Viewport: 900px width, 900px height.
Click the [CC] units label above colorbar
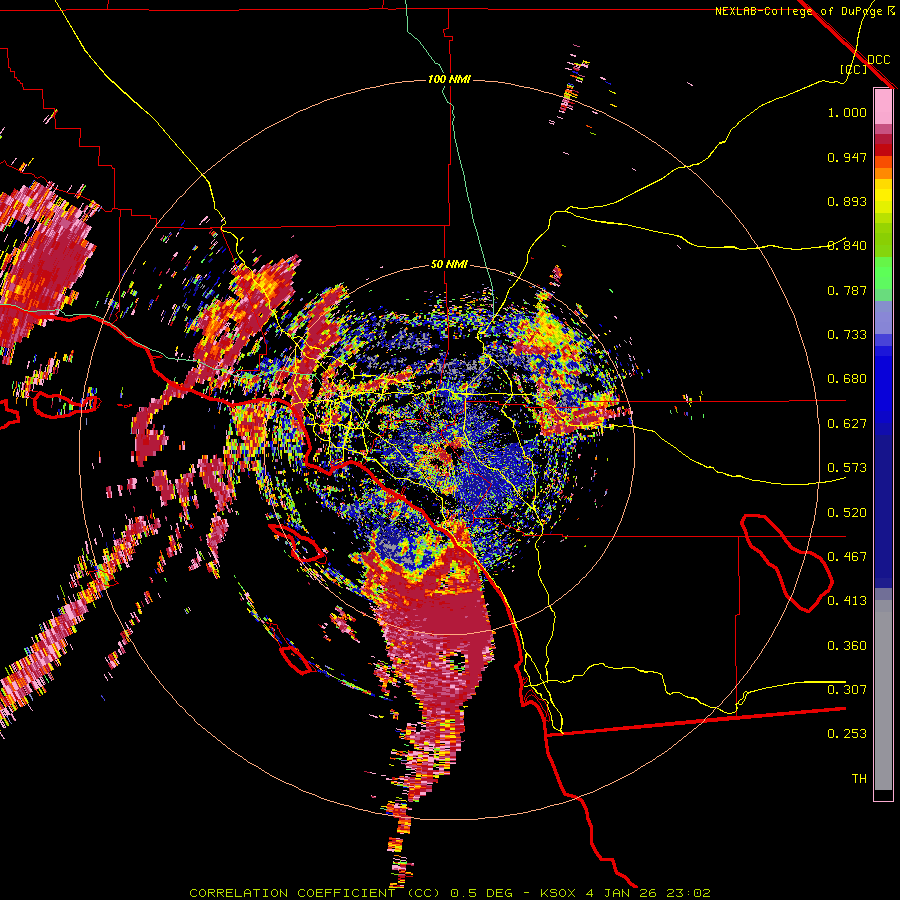[x=853, y=69]
